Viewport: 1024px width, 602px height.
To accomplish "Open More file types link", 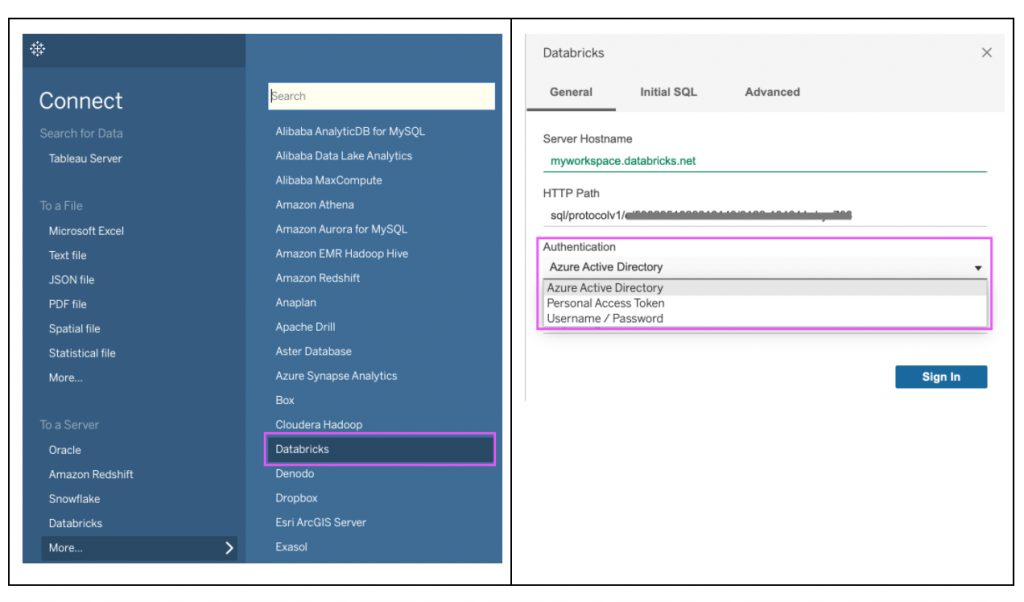I will (x=66, y=378).
